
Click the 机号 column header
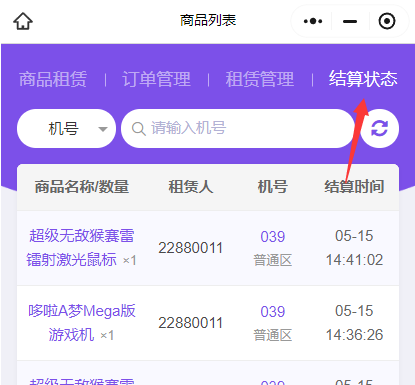(273, 187)
